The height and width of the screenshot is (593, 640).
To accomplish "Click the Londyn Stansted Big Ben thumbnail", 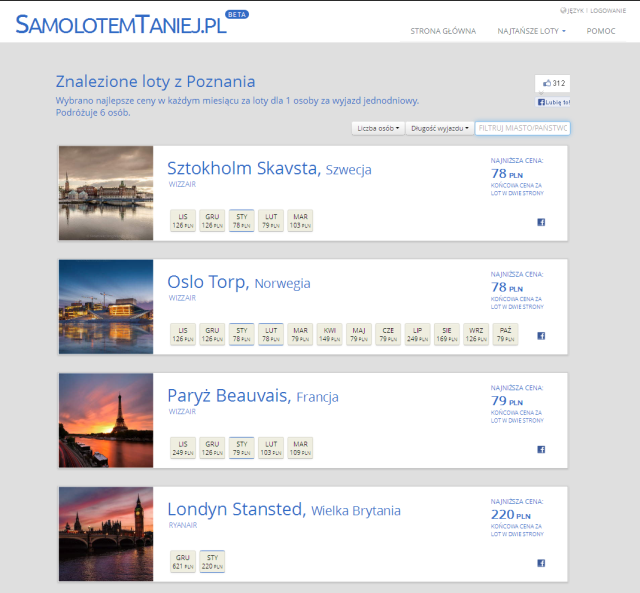I will point(106,534).
